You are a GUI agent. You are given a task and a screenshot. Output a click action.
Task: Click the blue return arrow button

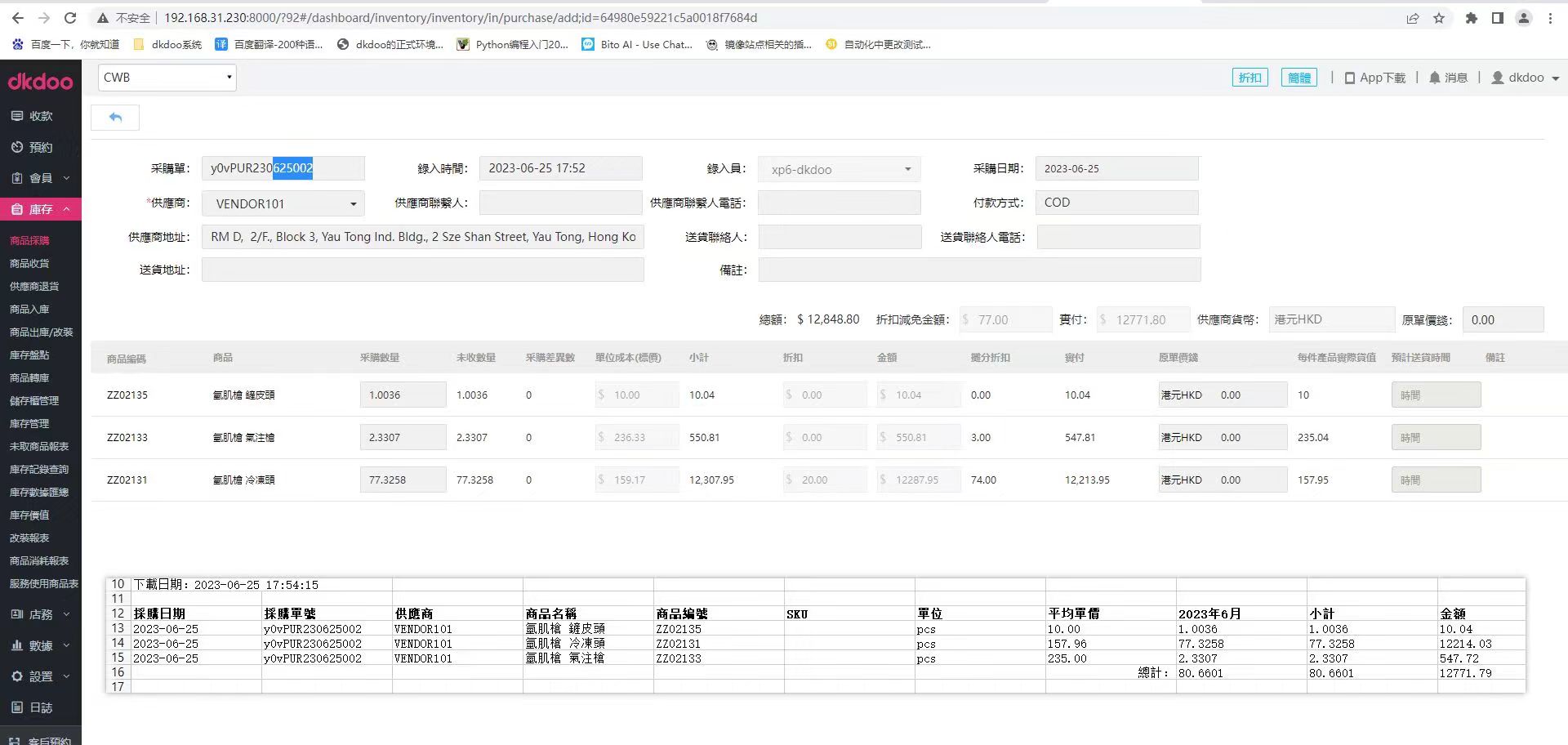click(x=115, y=118)
